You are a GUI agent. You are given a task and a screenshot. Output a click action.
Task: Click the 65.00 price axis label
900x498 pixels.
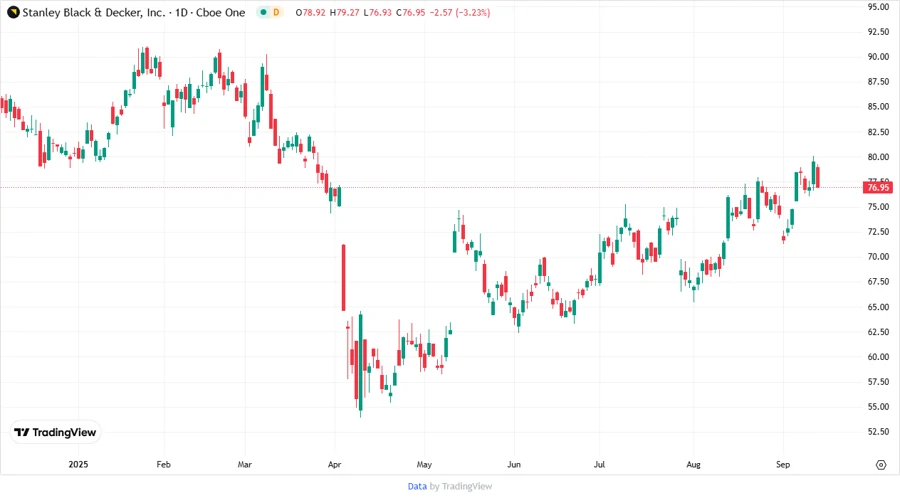[x=878, y=306]
